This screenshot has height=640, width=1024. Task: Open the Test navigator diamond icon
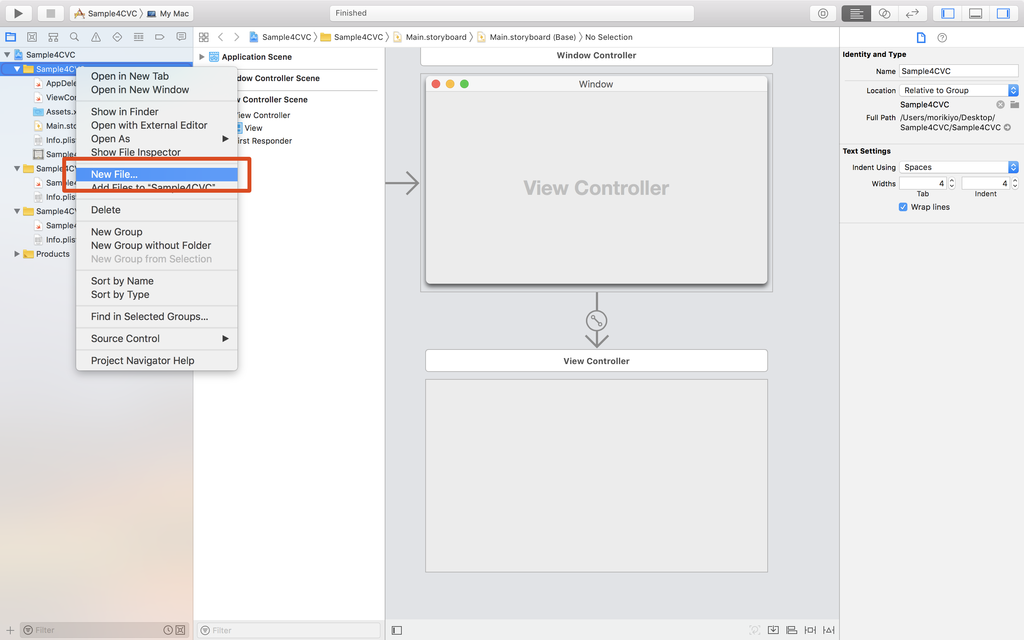[117, 37]
